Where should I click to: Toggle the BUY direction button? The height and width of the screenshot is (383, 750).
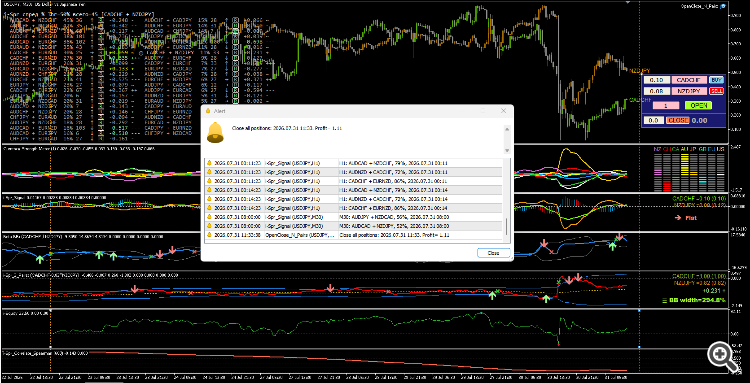point(716,80)
